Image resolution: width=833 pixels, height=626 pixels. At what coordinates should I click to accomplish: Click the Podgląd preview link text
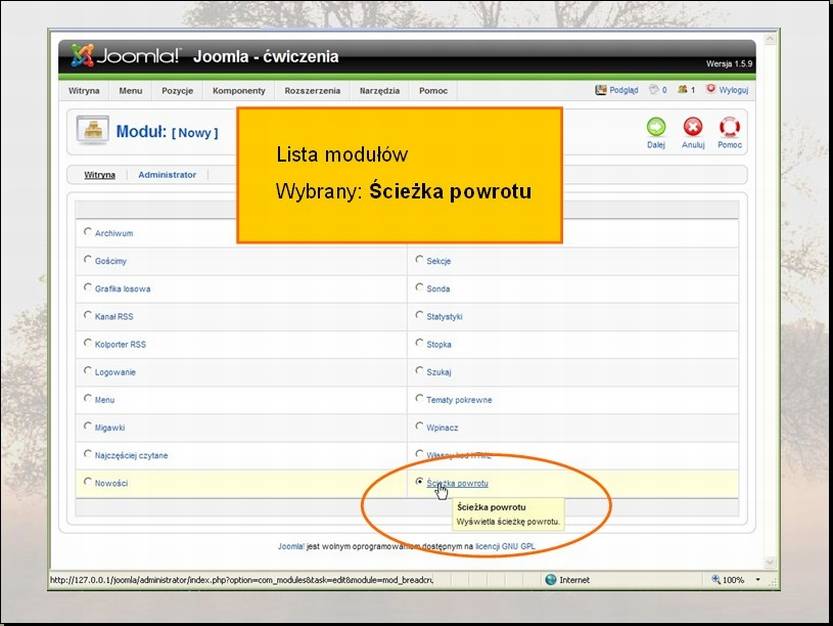tap(624, 90)
